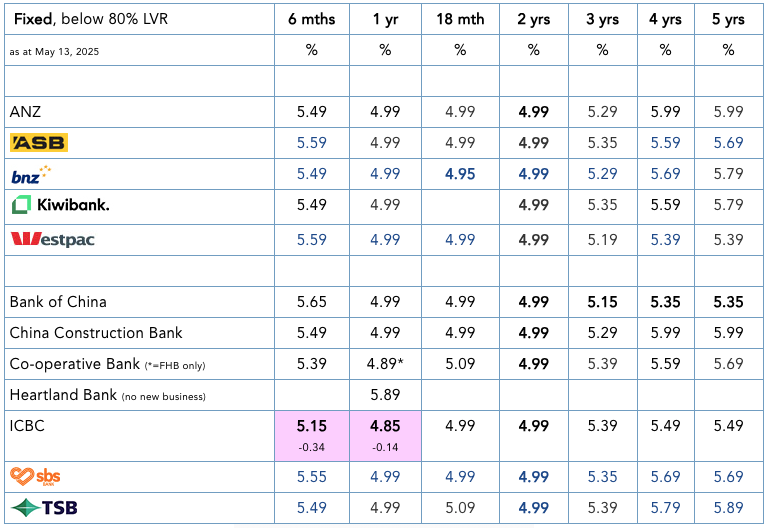Click Bank of China's 5.65 rate
The width and height of the screenshot is (769, 528).
(x=311, y=302)
